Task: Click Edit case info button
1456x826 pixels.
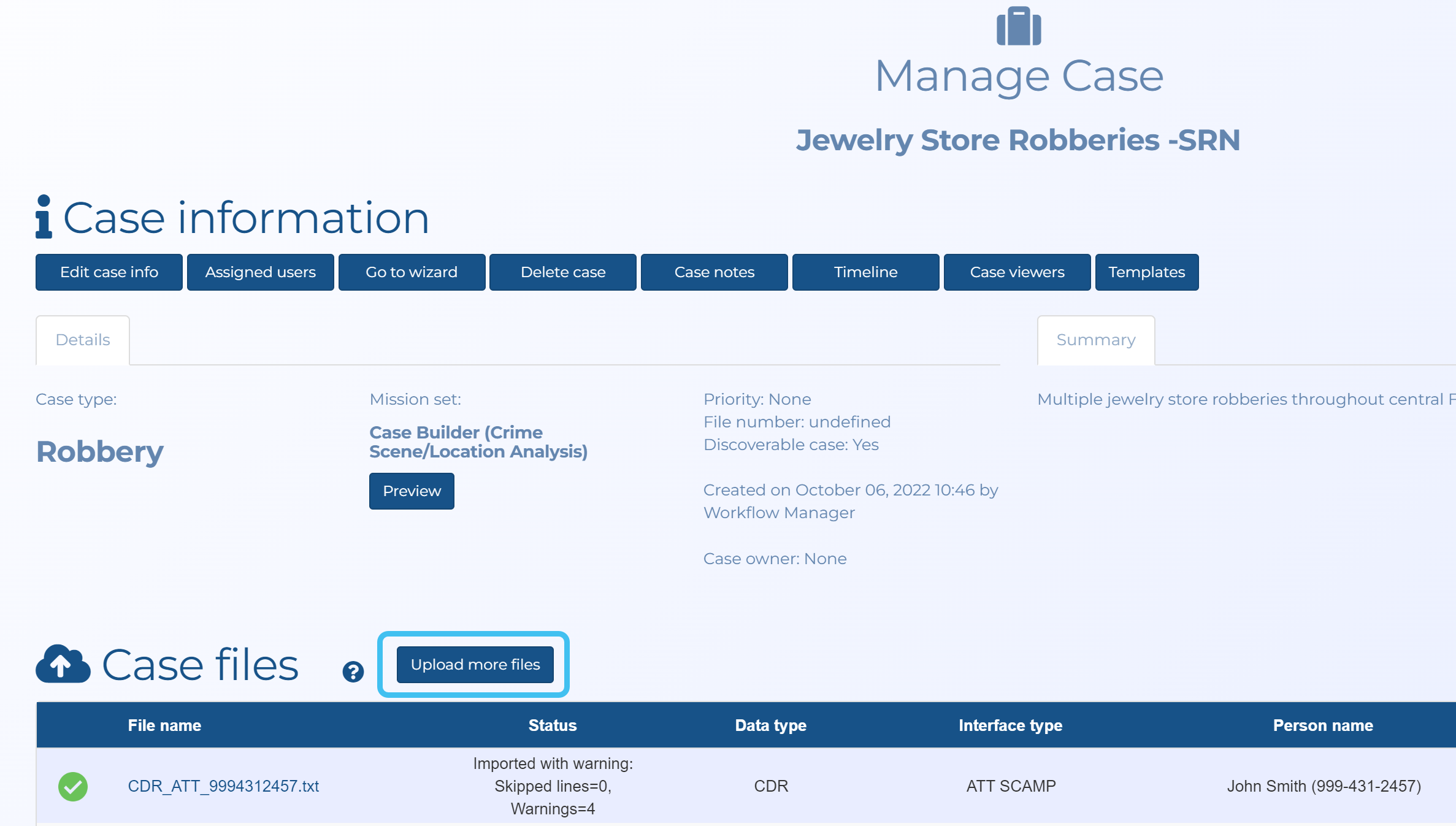Action: tap(109, 272)
